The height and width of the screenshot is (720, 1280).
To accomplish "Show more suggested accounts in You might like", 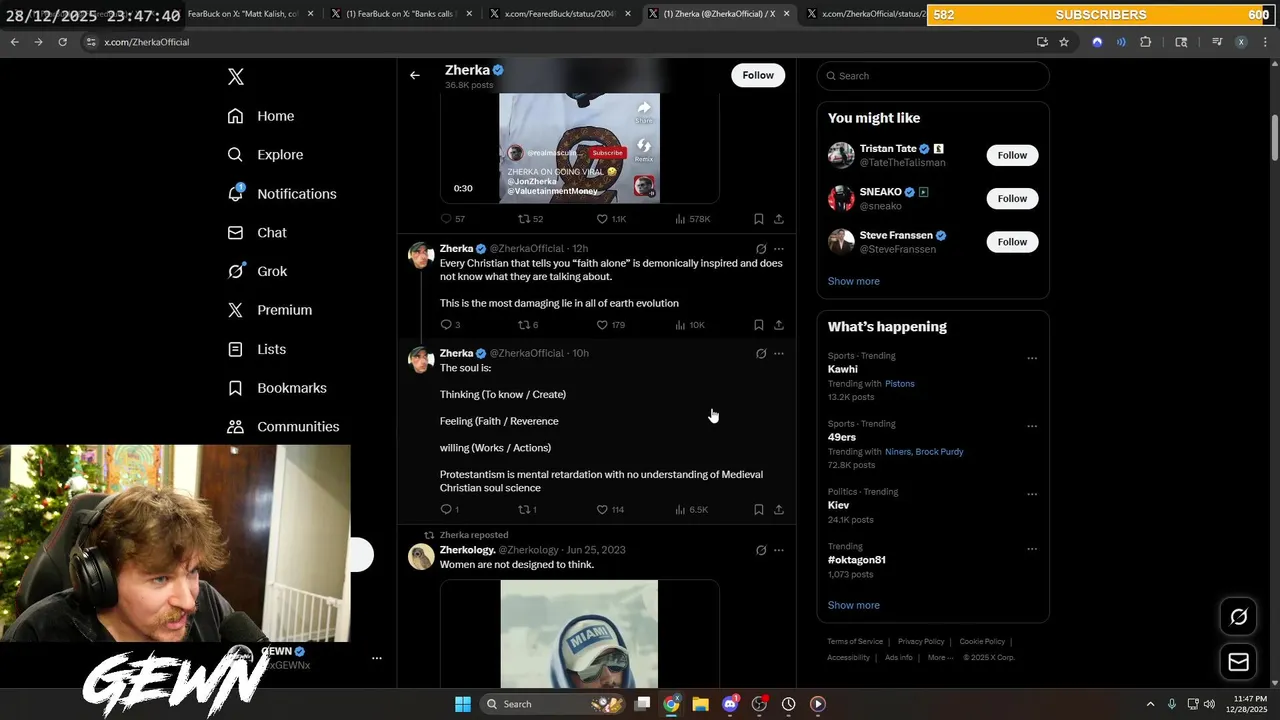I will click(854, 281).
